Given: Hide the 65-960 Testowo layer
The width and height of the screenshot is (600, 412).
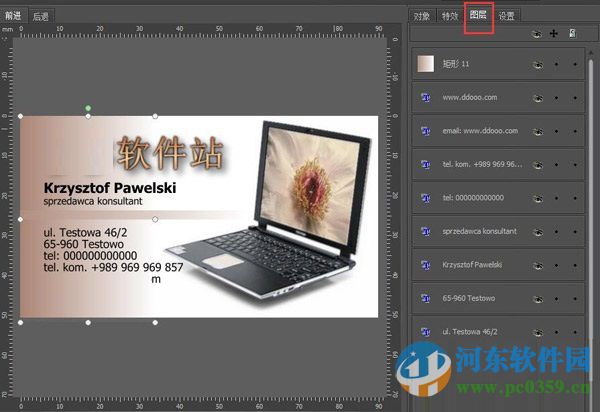Looking at the screenshot, I should [538, 299].
